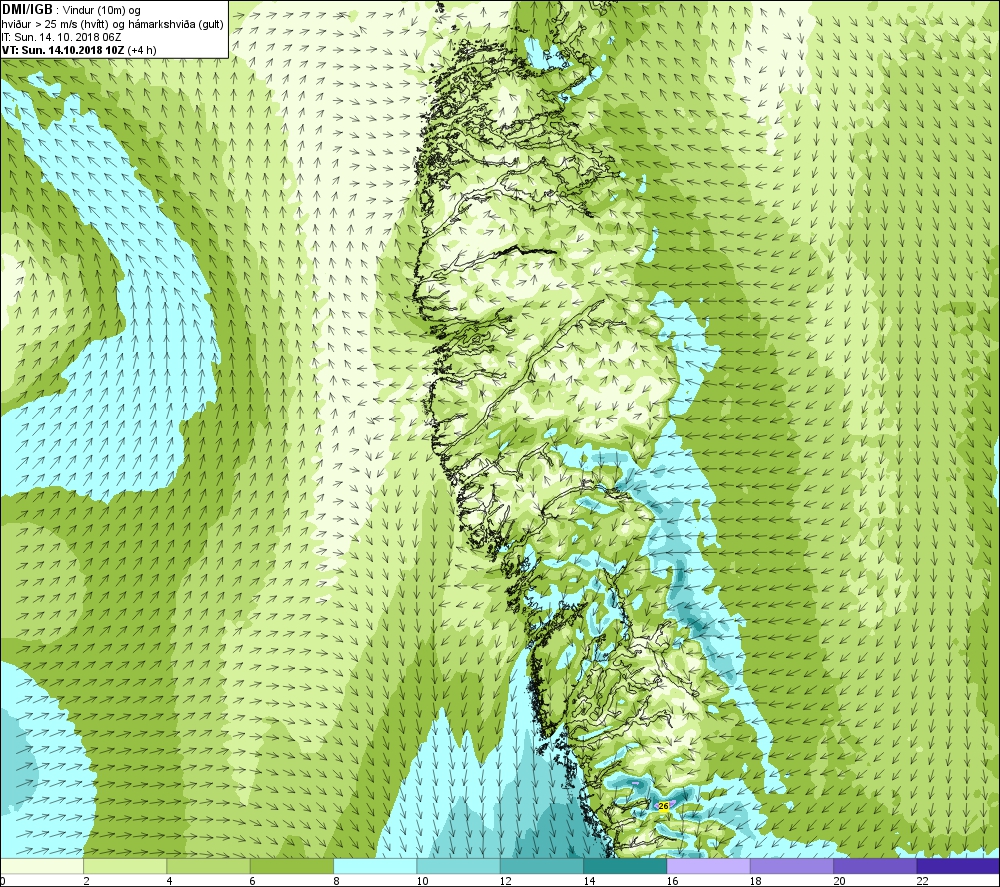Viewport: 1000px width, 887px height.
Task: Click the legend scale label '20'
Action: click(839, 881)
